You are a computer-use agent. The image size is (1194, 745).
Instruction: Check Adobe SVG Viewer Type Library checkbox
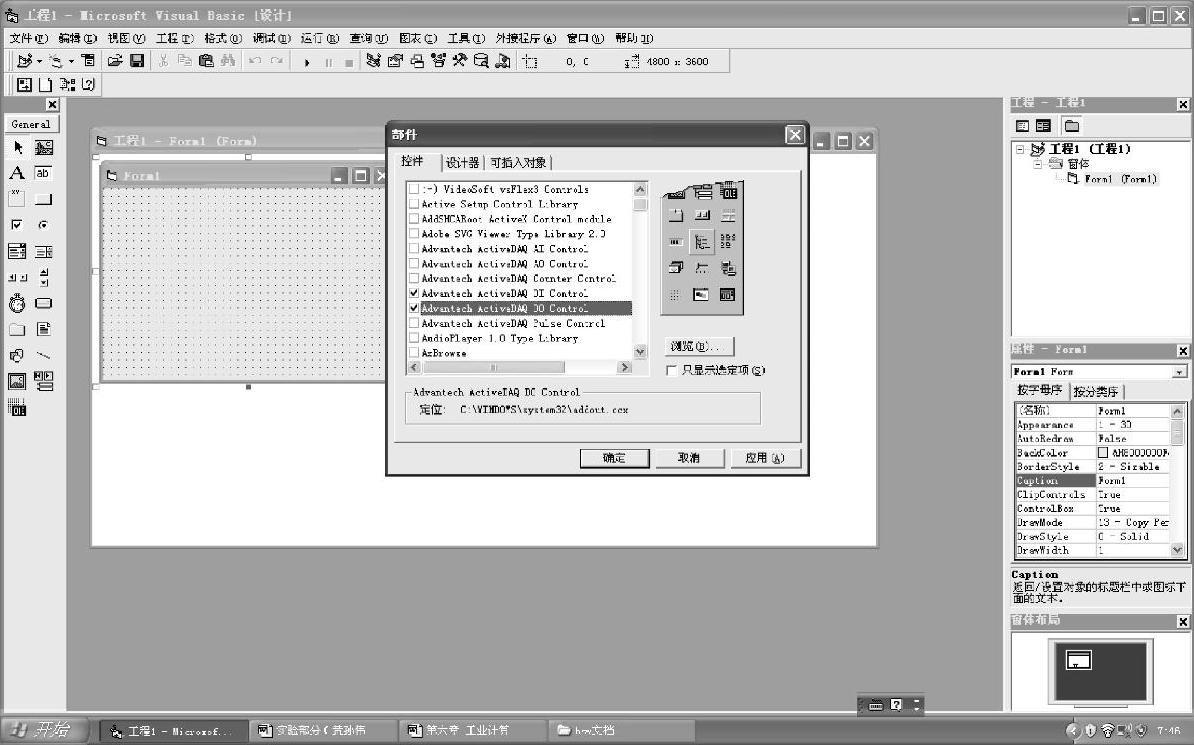click(x=414, y=234)
